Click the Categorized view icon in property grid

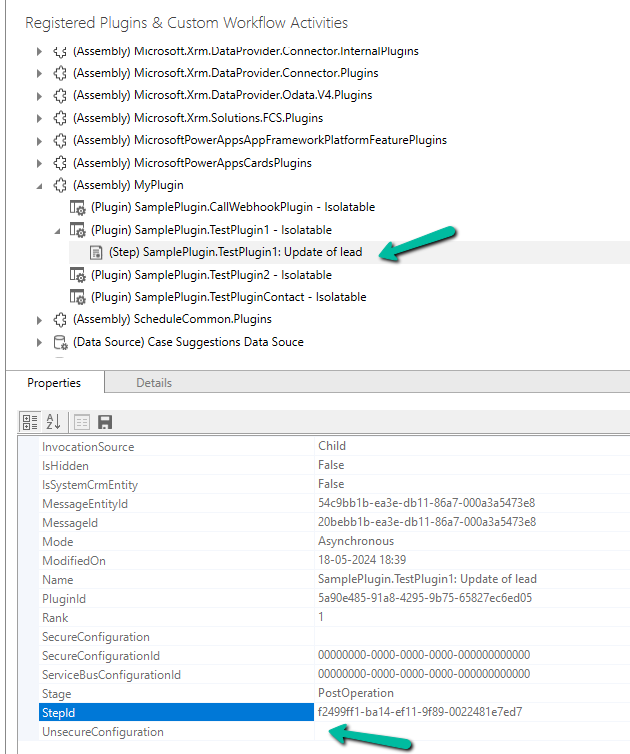[x=30, y=422]
